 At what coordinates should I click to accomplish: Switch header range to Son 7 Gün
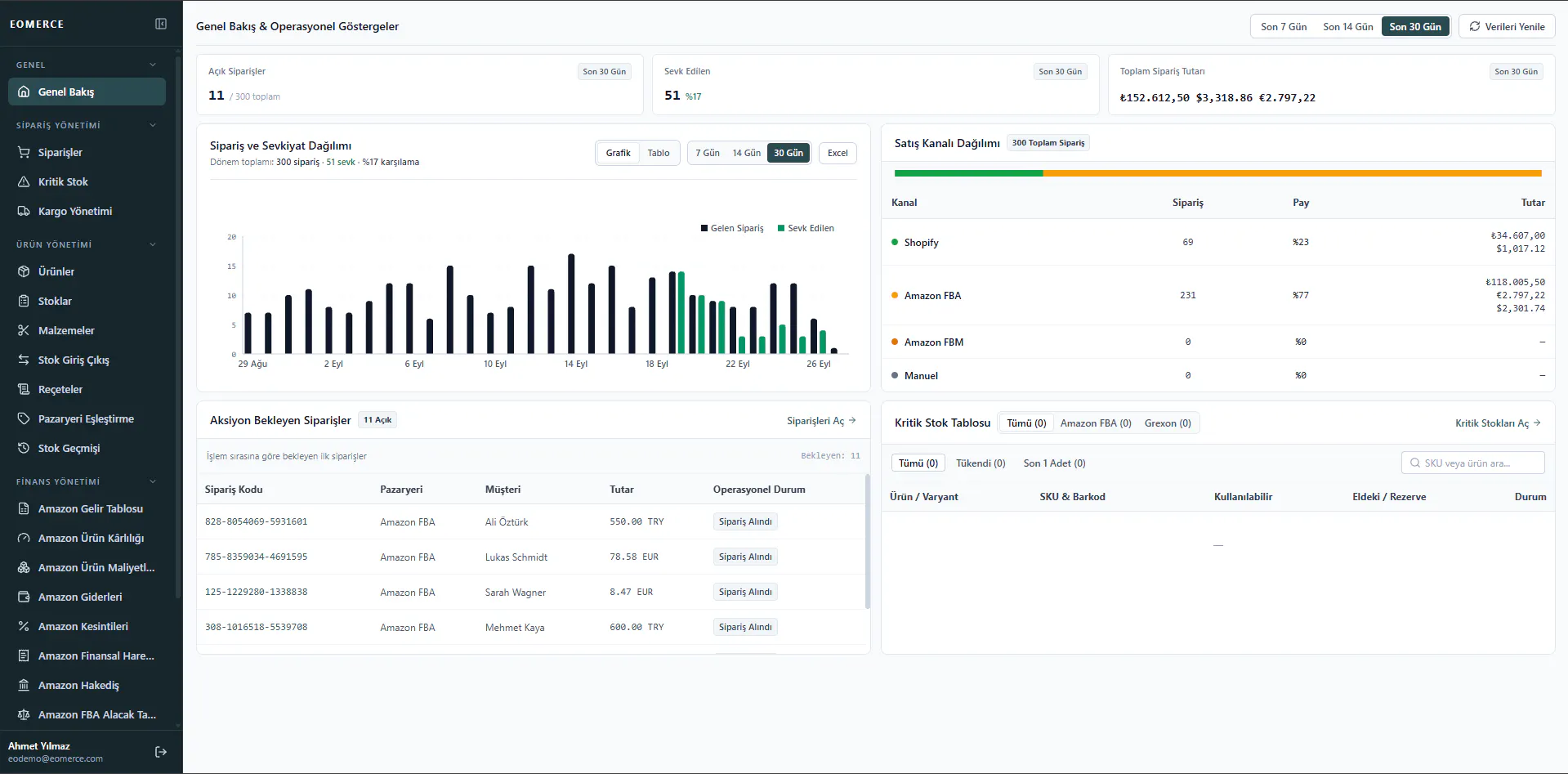pyautogui.click(x=1284, y=26)
